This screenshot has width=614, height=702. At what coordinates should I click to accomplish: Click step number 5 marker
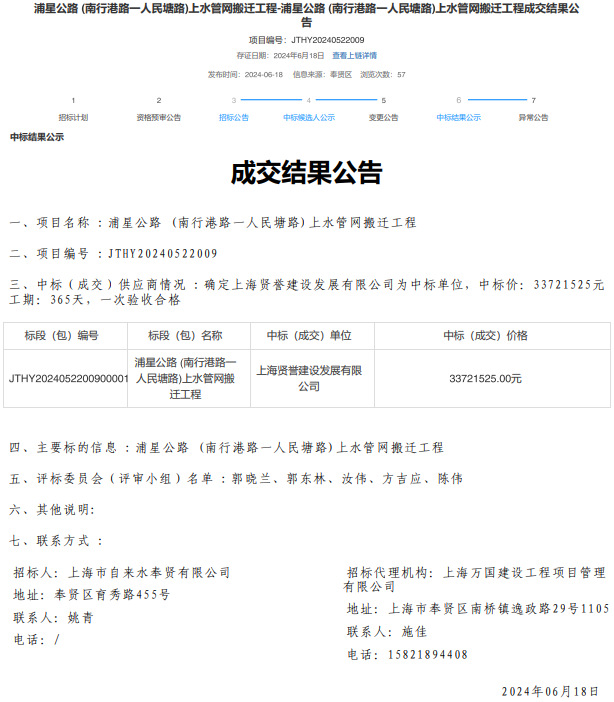pyautogui.click(x=383, y=100)
